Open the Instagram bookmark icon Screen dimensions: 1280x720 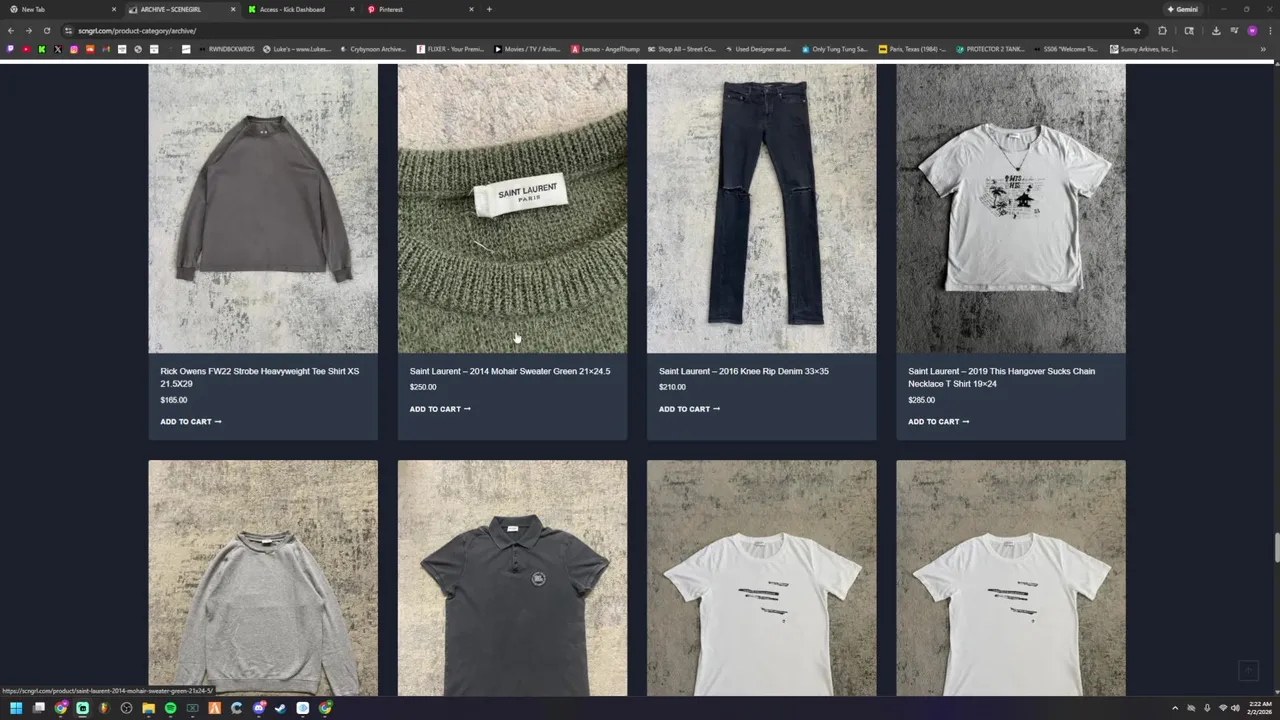coord(74,49)
